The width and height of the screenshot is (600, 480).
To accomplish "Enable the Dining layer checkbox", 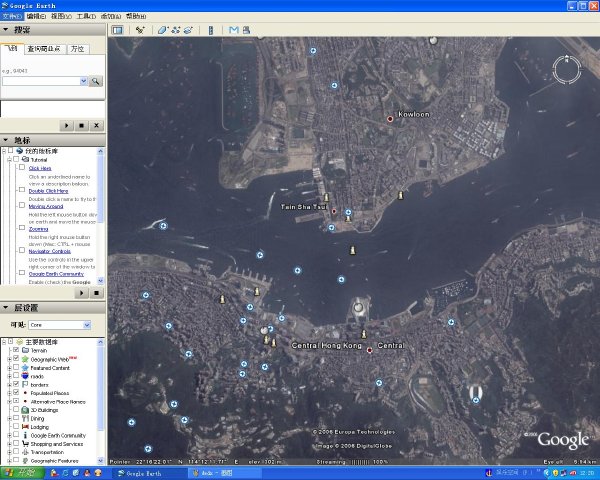I will click(x=16, y=418).
